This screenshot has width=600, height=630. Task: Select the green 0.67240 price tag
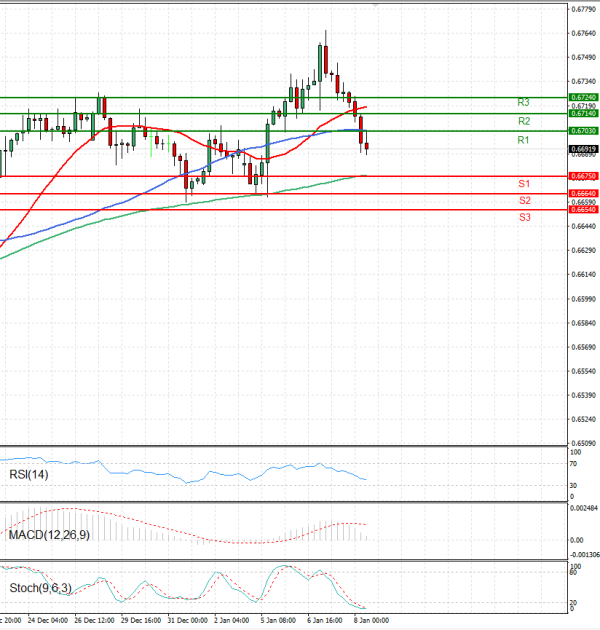[x=583, y=97]
